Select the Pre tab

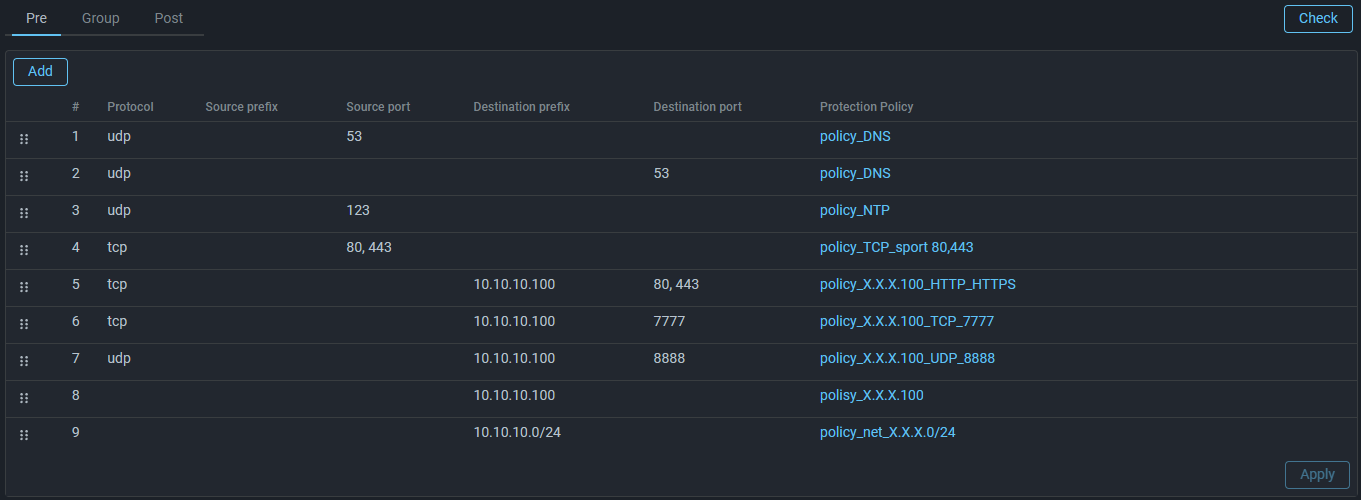[x=36, y=18]
